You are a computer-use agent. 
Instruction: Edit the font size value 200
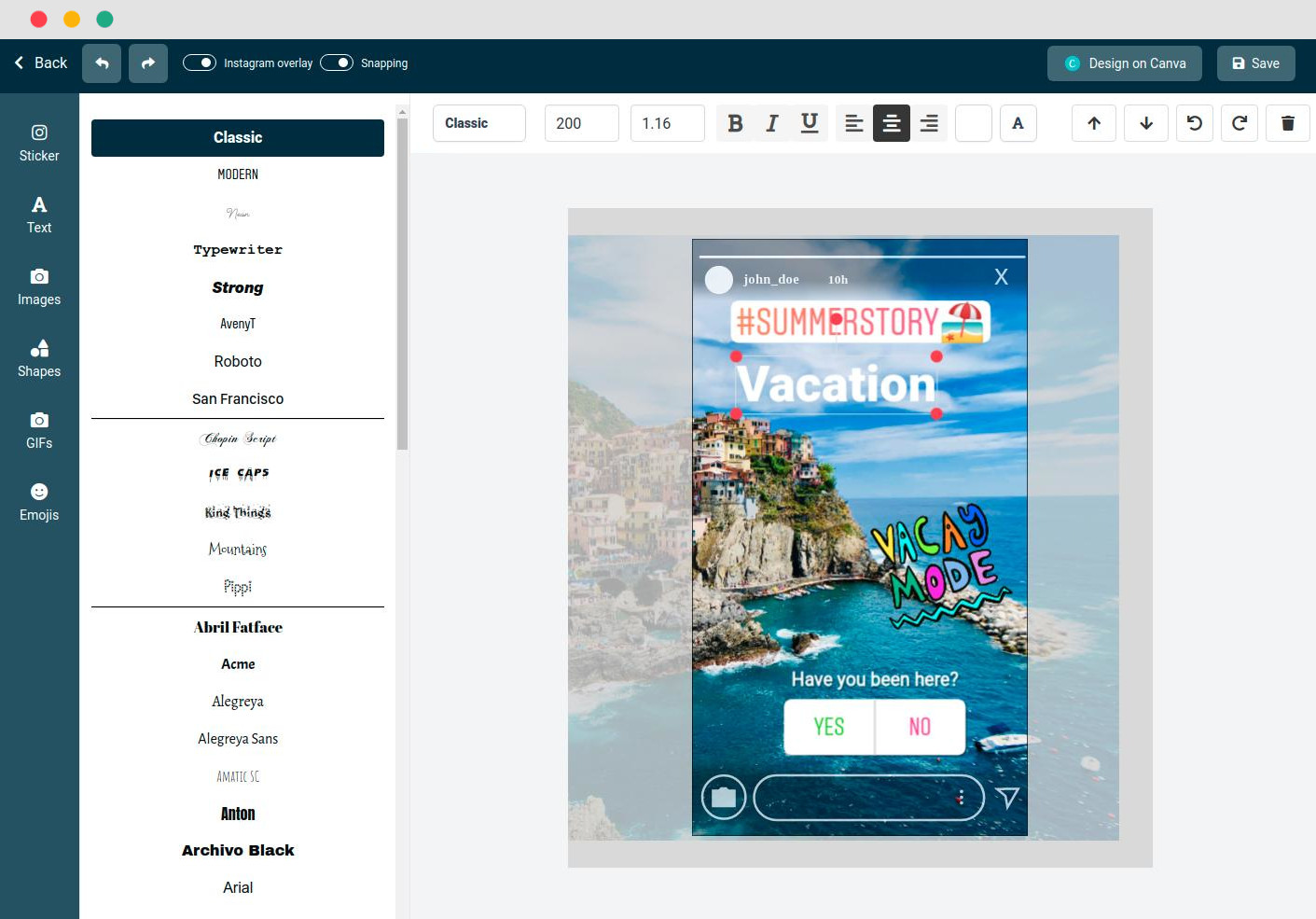point(581,122)
